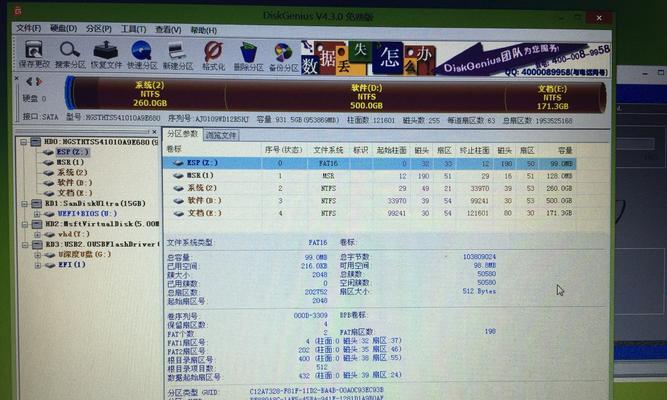
Task: Click the 171.3GB capacity cell
Action: [x=559, y=213]
